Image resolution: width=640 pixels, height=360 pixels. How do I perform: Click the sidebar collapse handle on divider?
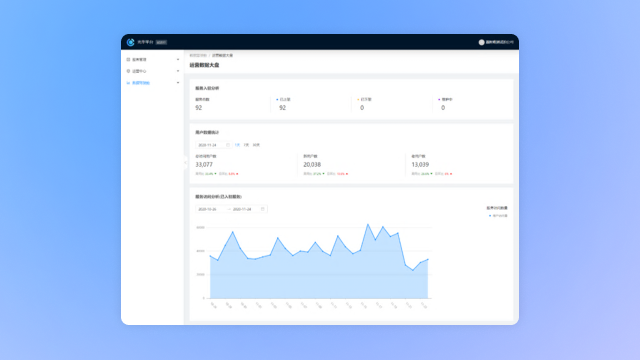[185, 162]
